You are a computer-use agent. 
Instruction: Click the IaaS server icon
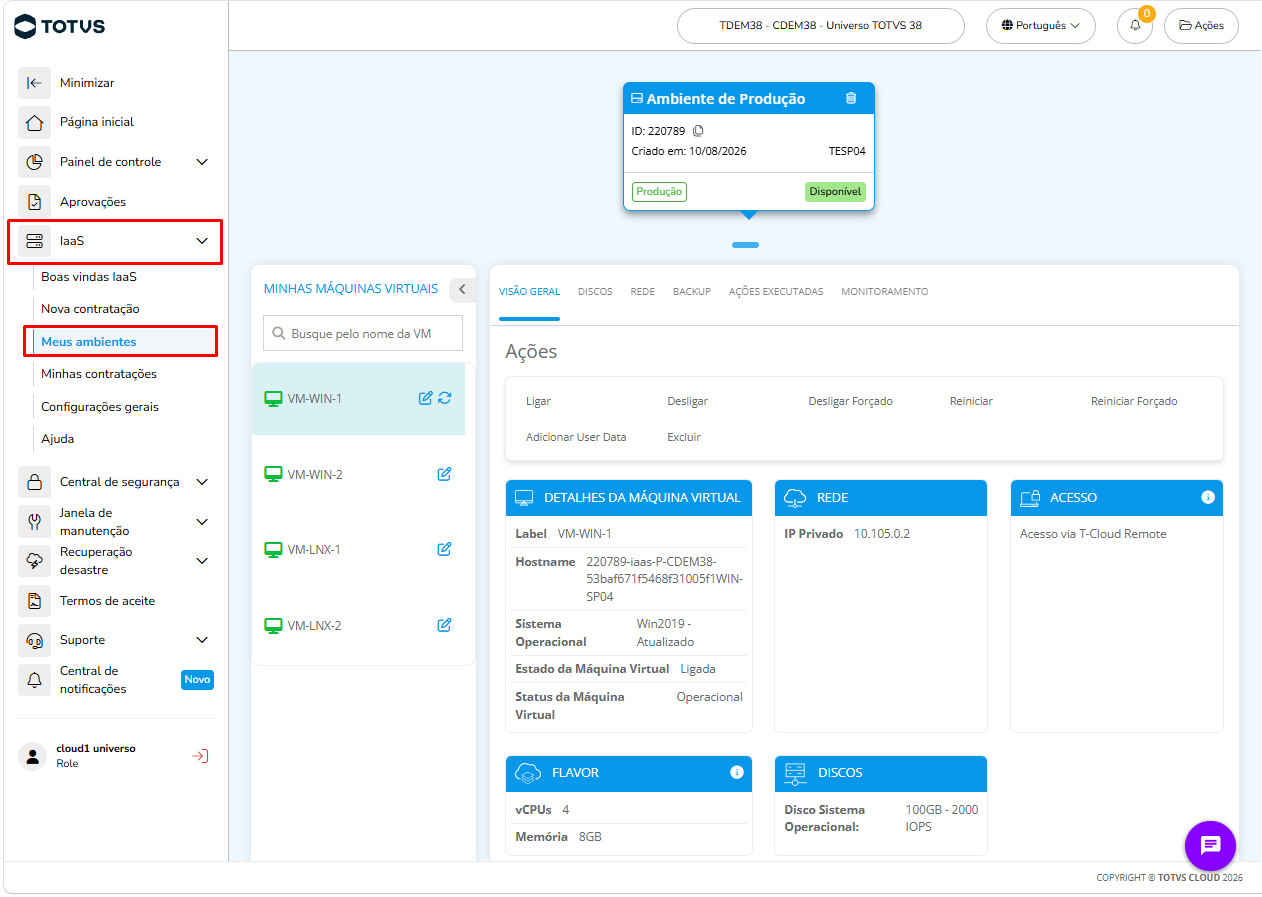(34, 241)
